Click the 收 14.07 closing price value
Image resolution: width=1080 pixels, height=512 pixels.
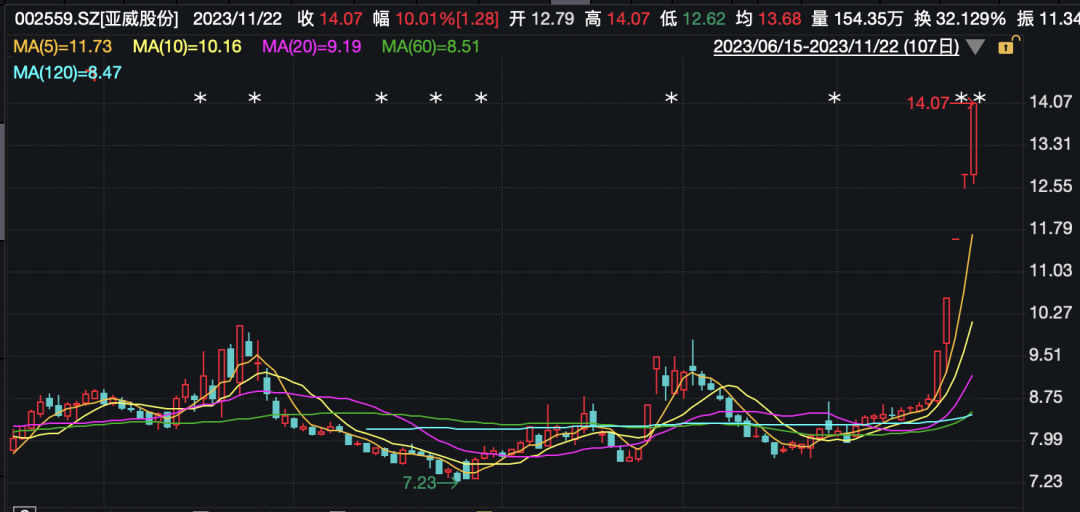[x=328, y=19]
